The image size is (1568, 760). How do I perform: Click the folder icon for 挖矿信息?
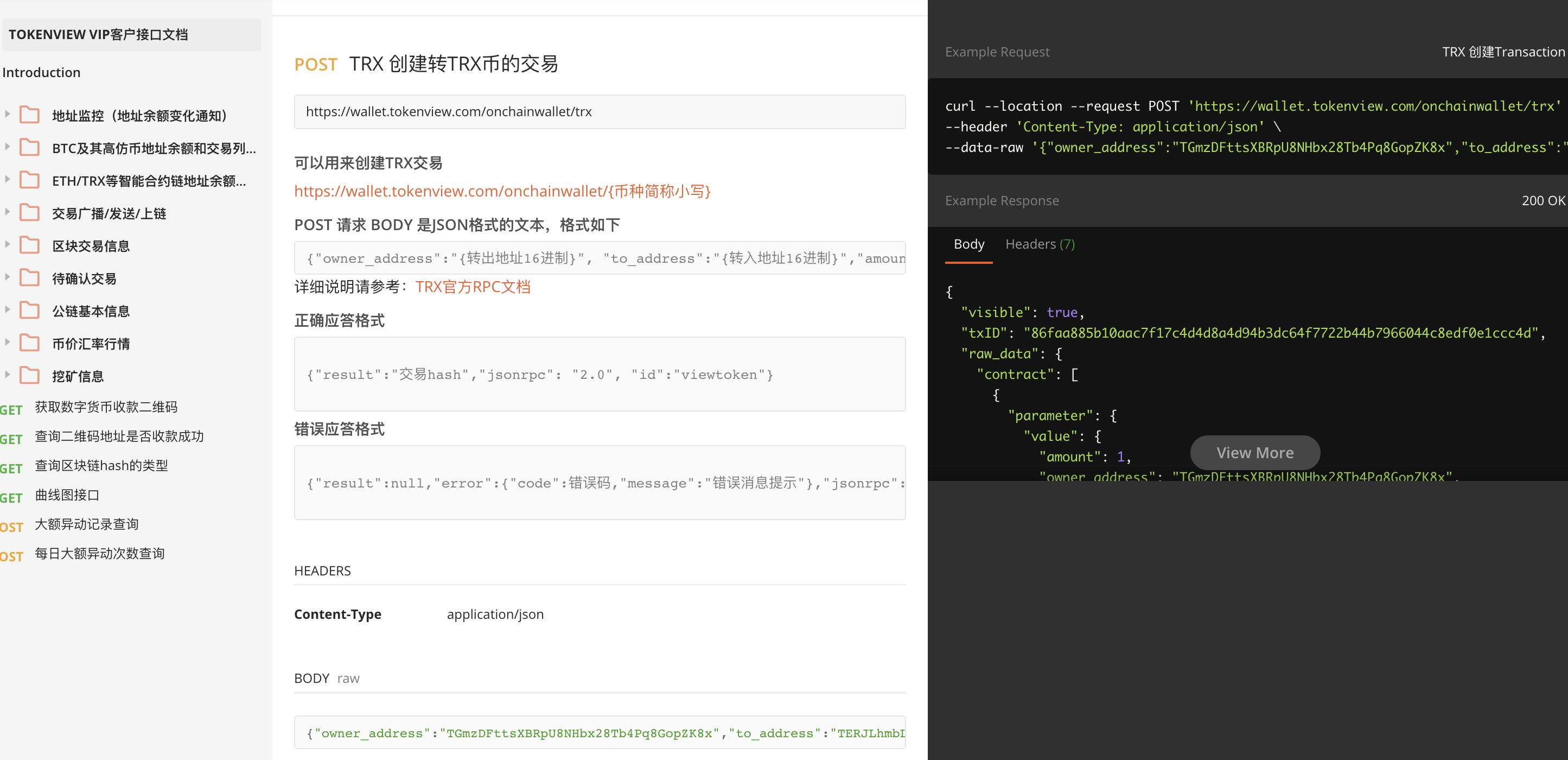tap(29, 375)
